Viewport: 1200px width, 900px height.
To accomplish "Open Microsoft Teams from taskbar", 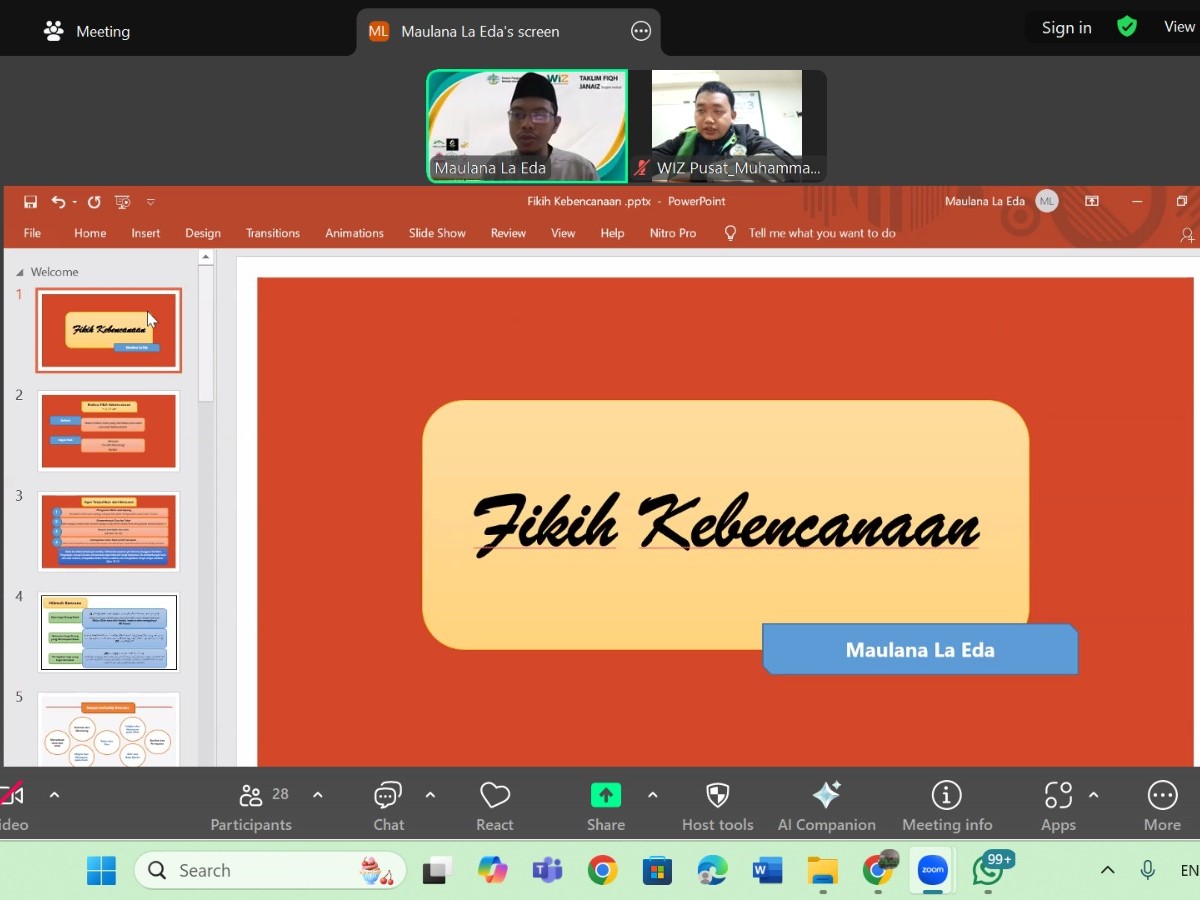I will [547, 870].
